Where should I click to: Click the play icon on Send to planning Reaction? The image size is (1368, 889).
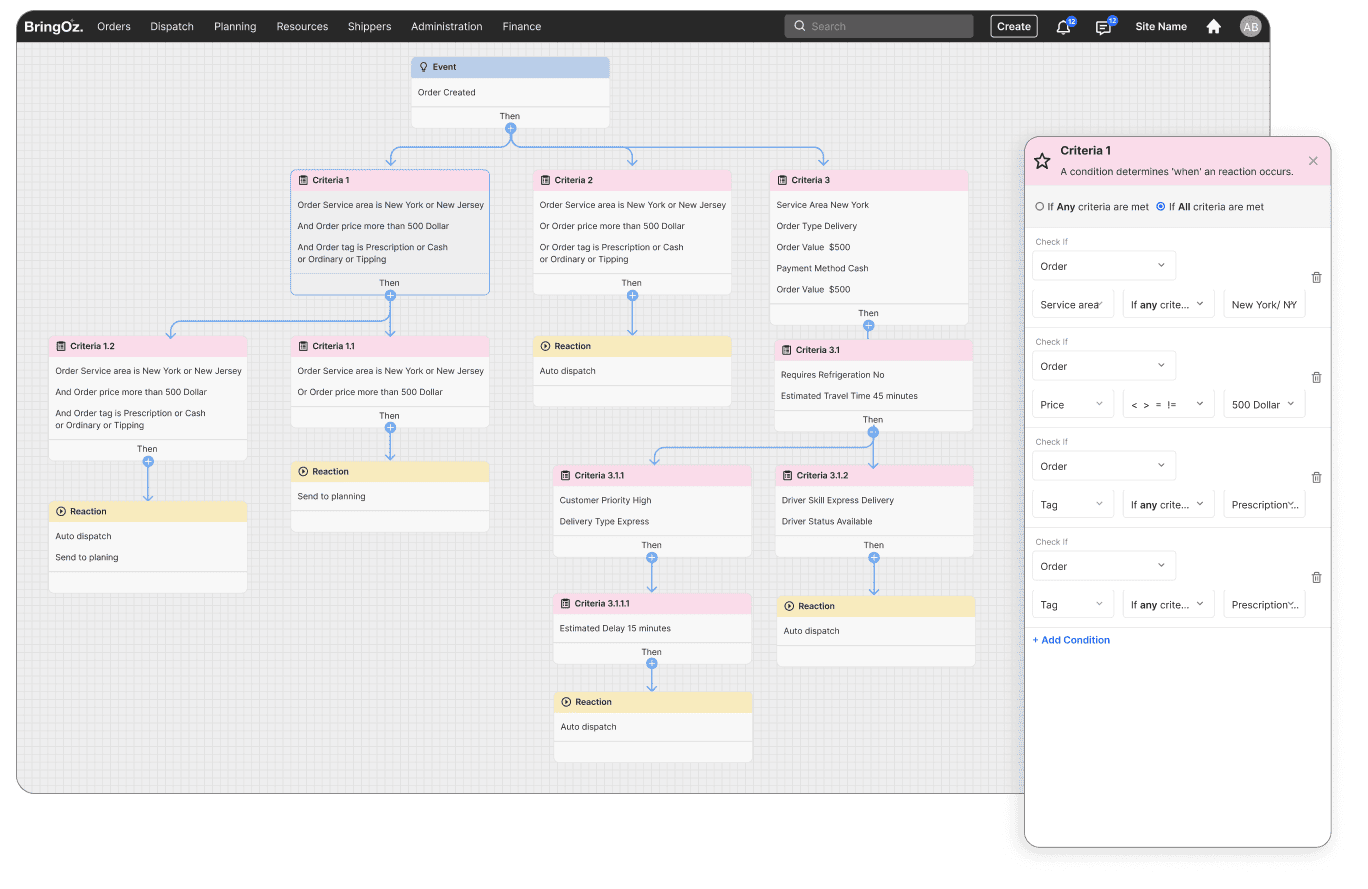[x=303, y=472]
